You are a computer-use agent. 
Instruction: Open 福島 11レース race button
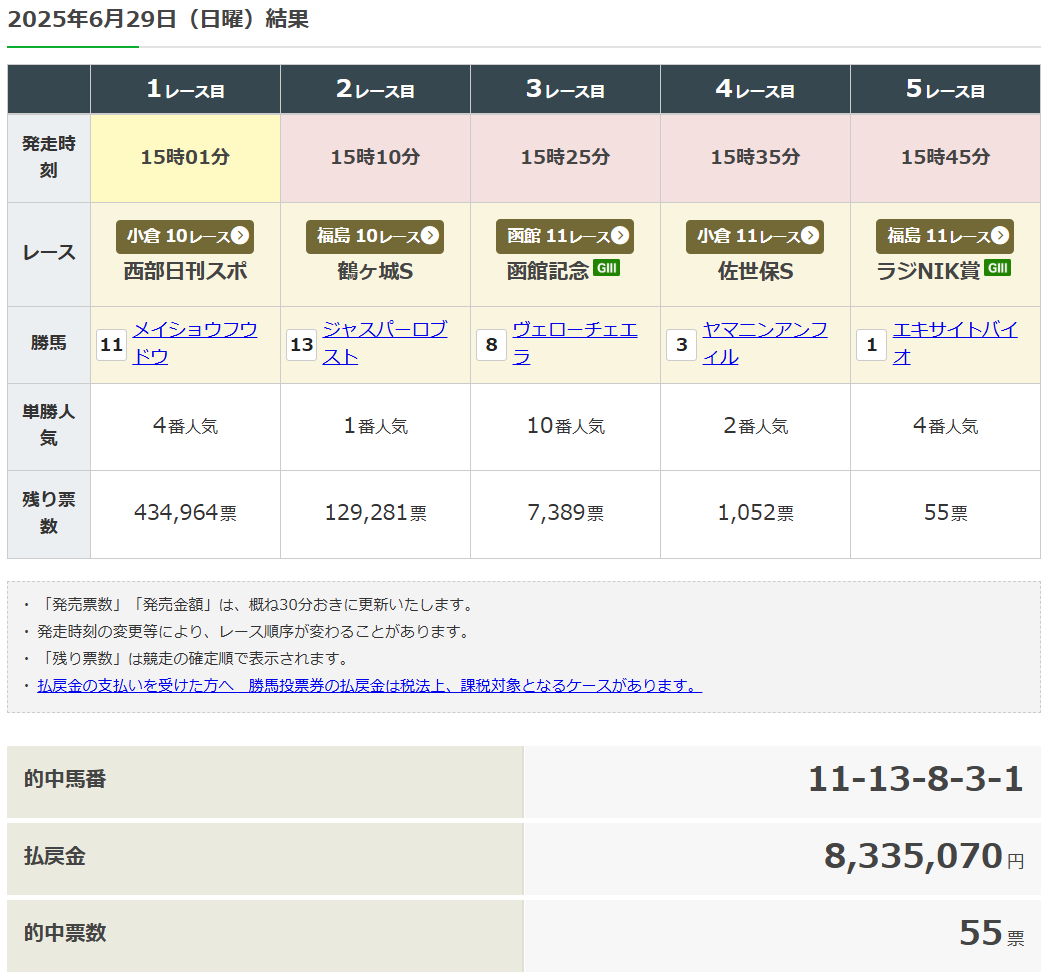pyautogui.click(x=944, y=236)
